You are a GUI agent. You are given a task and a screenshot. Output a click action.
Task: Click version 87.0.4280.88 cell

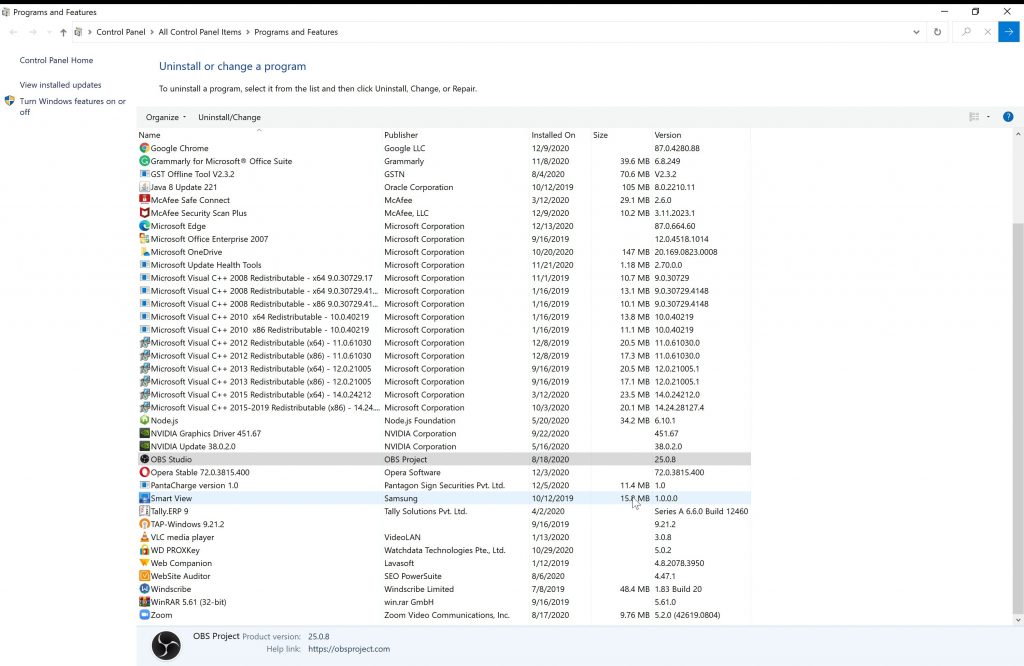click(677, 148)
